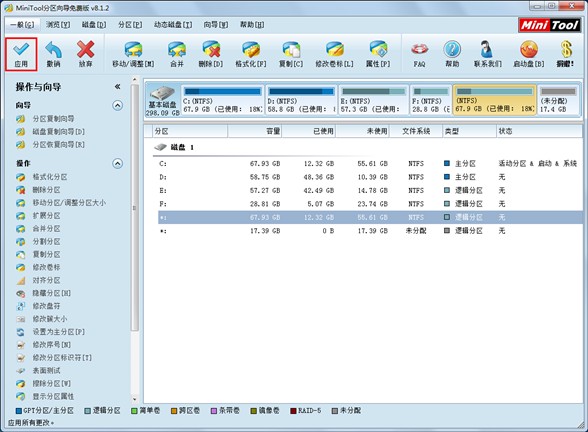
Task: Select the 未分配 17.4 GB block in disk map
Action: point(558,100)
